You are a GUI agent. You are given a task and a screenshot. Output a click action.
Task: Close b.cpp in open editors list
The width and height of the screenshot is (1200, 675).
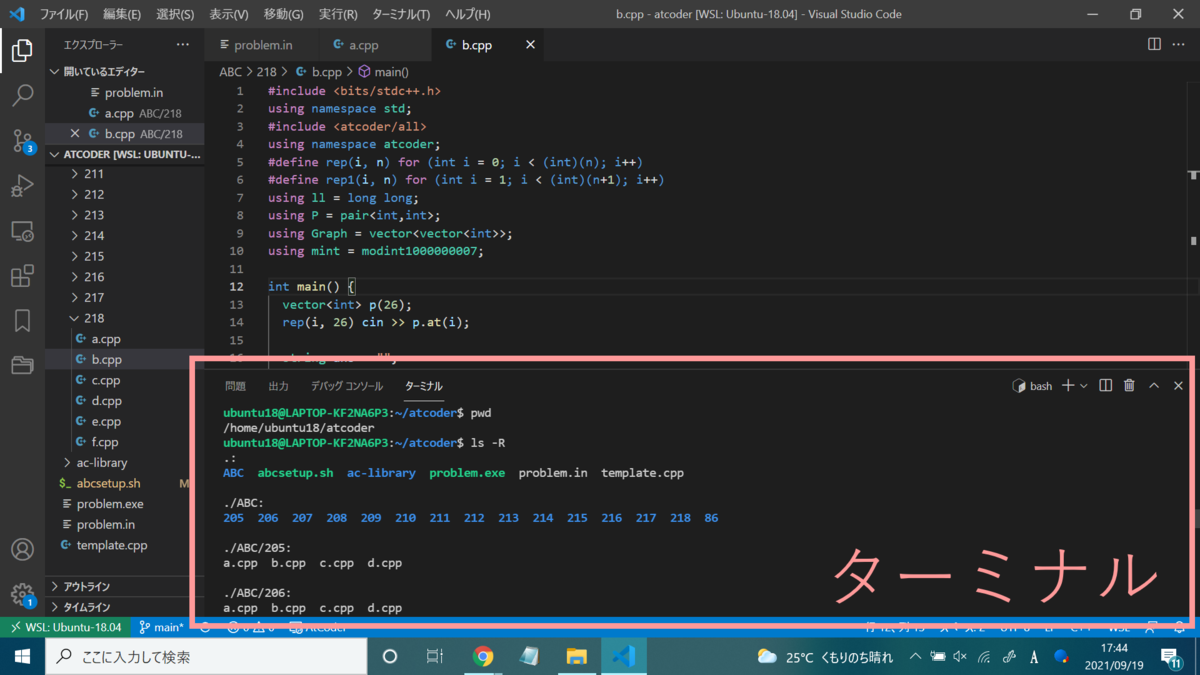coord(75,133)
